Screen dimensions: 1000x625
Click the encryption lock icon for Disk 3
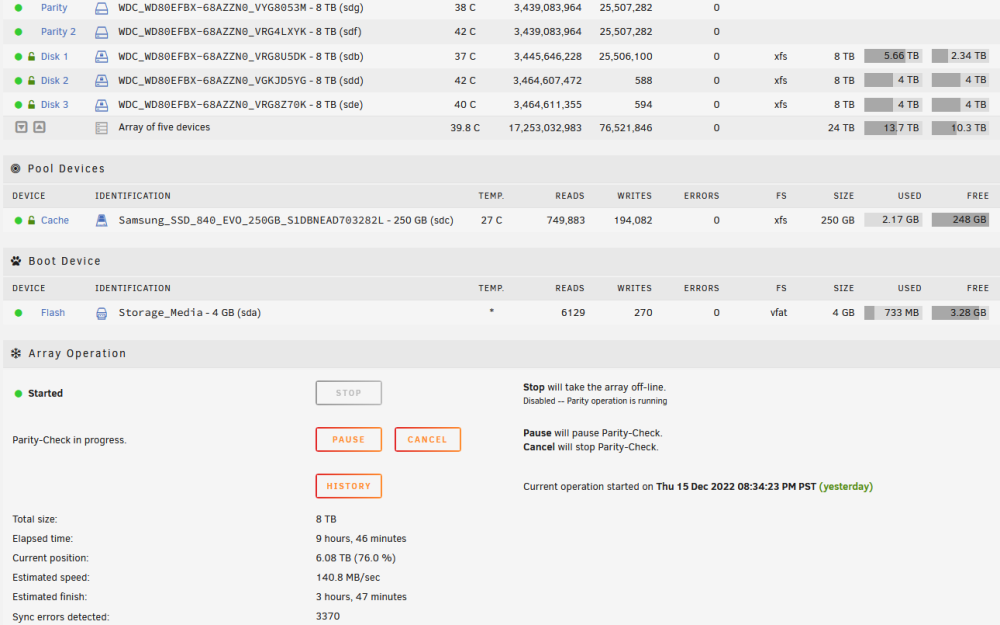click(x=31, y=105)
